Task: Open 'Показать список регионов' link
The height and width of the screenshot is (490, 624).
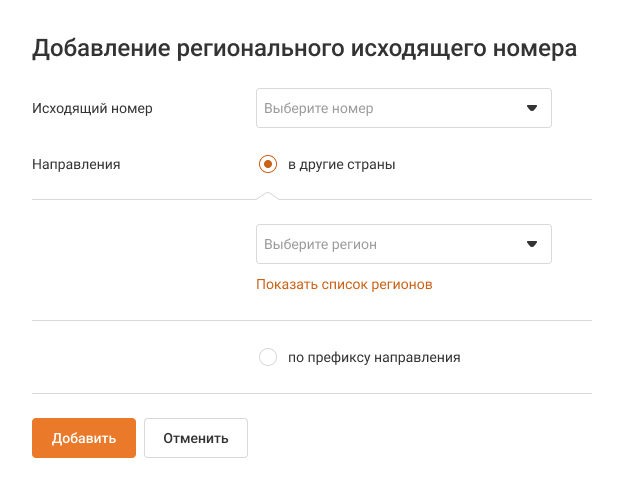Action: 344,284
